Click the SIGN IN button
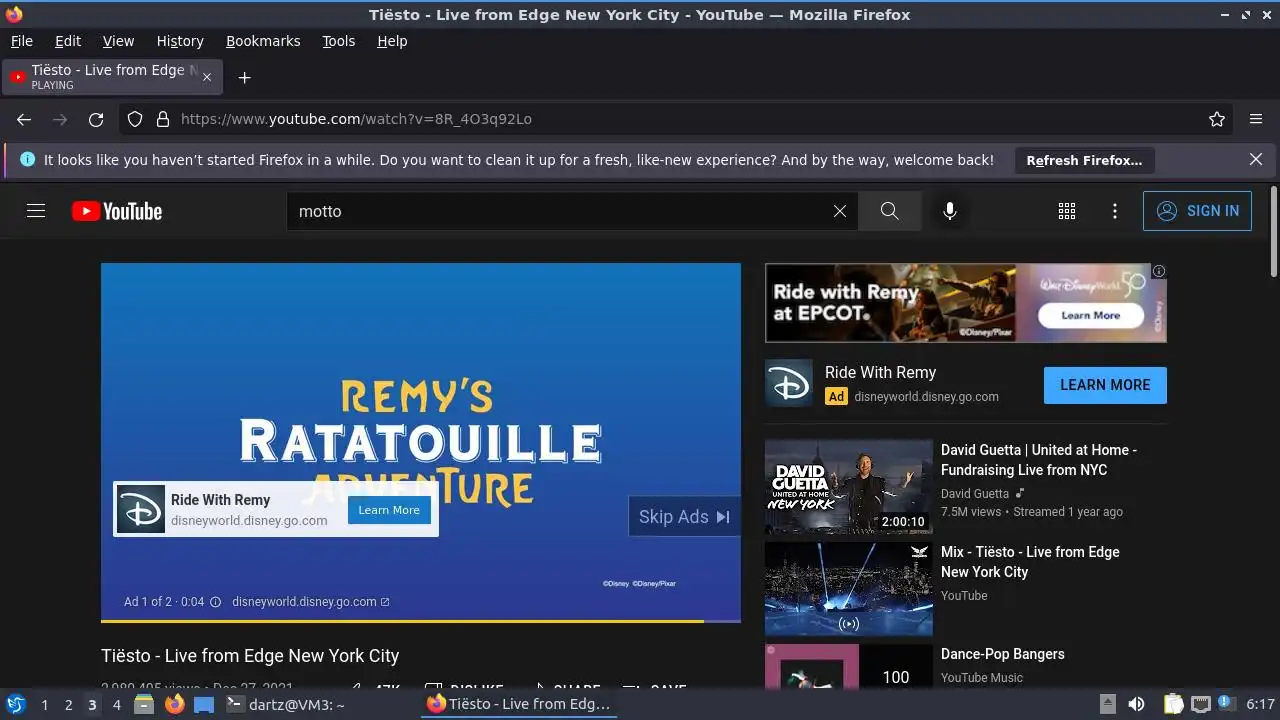The image size is (1280, 720). point(1197,211)
